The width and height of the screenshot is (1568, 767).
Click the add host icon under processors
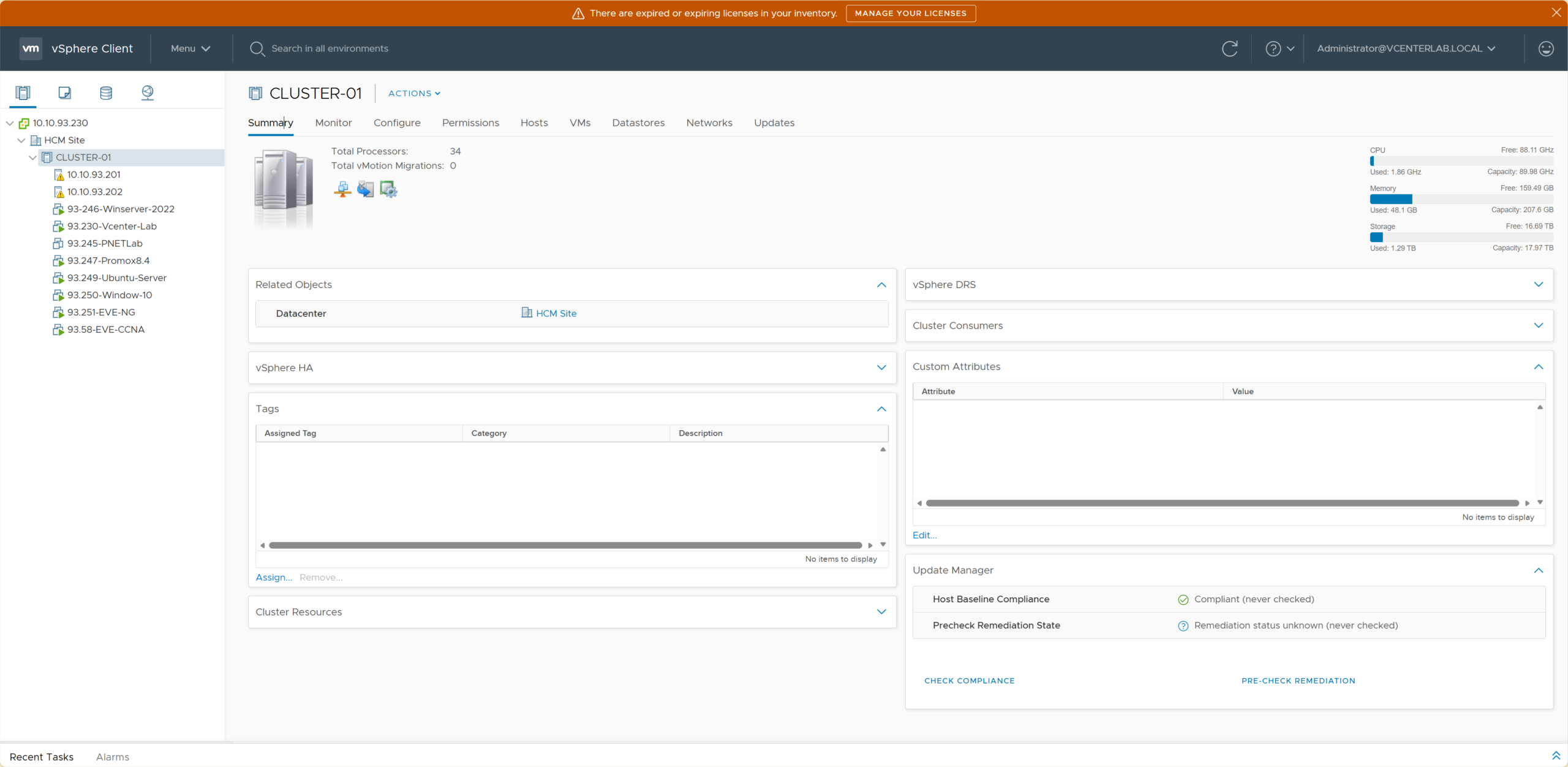[342, 189]
